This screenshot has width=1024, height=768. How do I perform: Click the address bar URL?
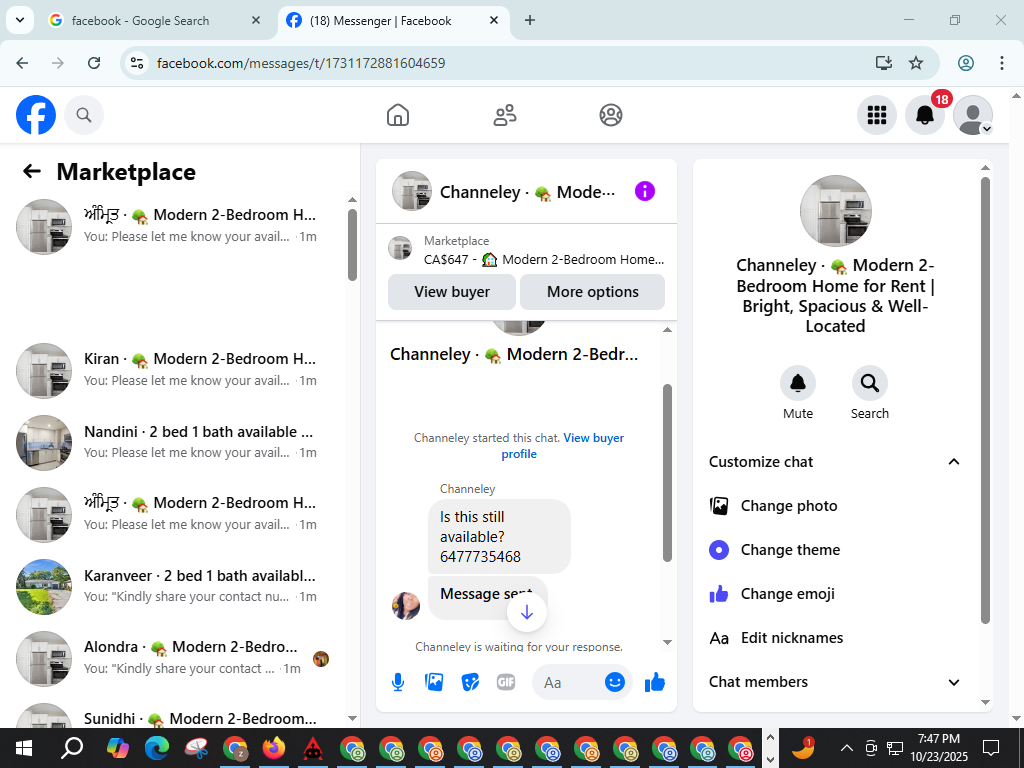coord(301,63)
